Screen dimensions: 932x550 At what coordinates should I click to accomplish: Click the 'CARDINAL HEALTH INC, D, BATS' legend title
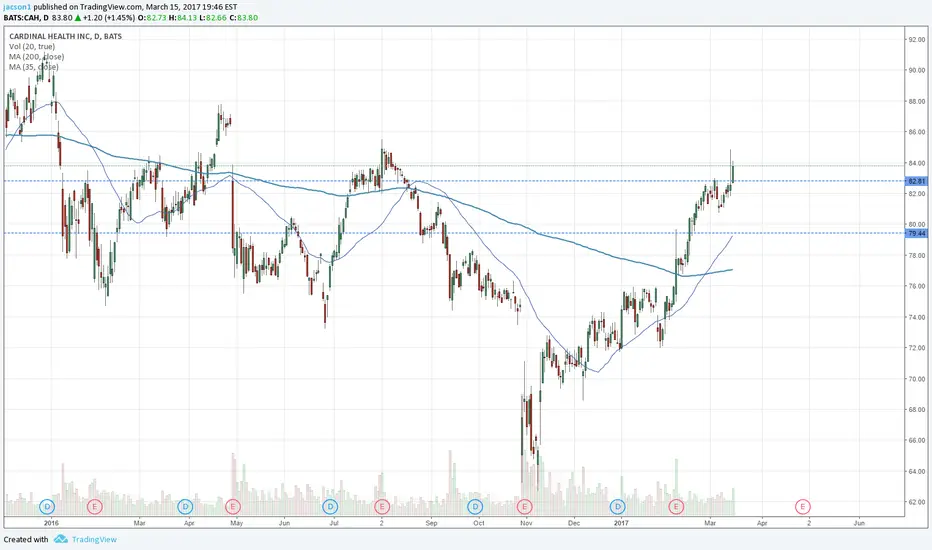(x=65, y=36)
